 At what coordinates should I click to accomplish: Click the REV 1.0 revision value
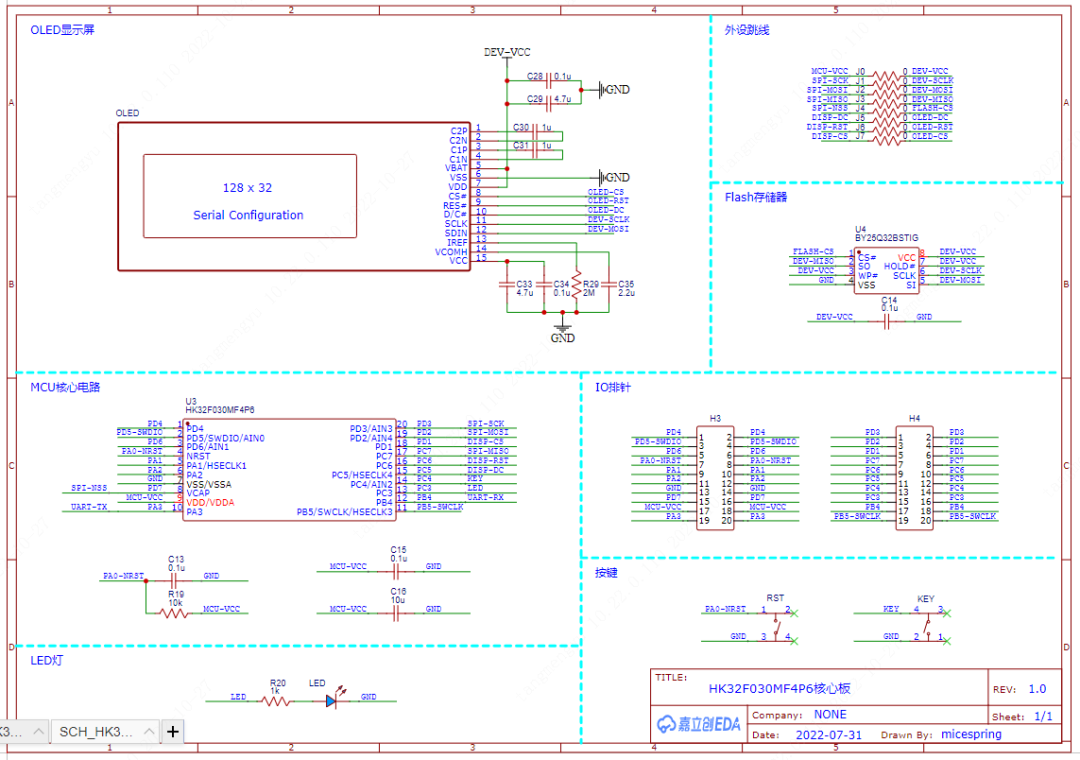(1037, 689)
